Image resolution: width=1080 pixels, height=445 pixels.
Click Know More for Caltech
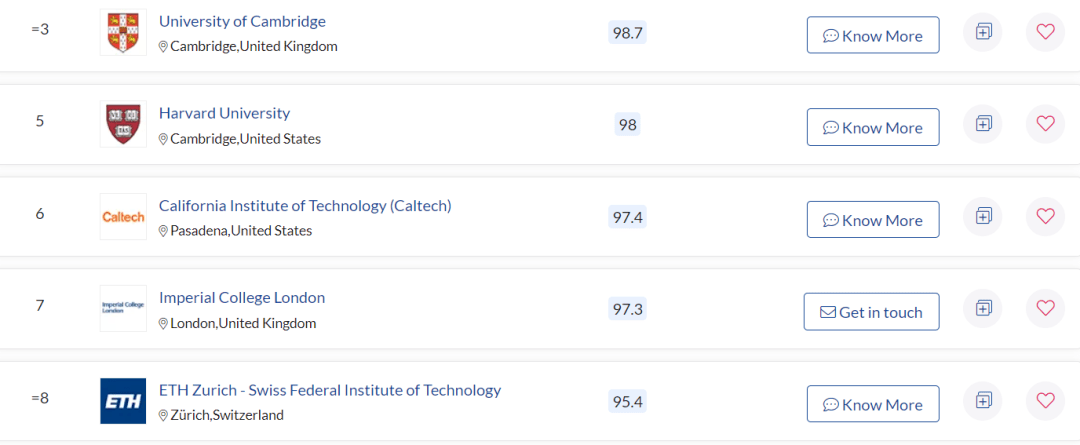[x=873, y=220]
